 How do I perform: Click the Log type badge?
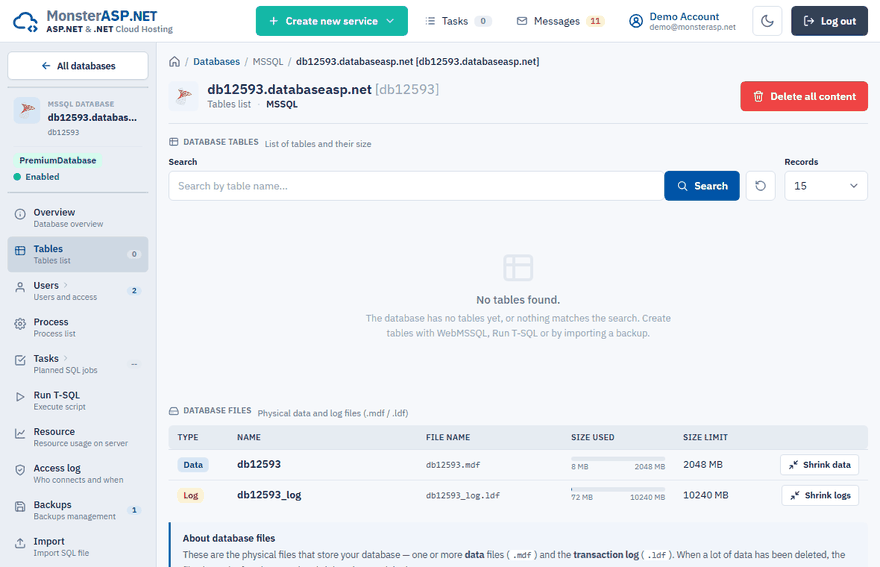[191, 495]
